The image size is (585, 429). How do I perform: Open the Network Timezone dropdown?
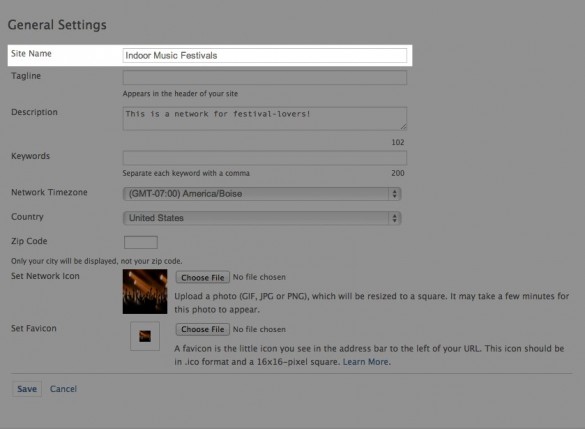coord(262,194)
